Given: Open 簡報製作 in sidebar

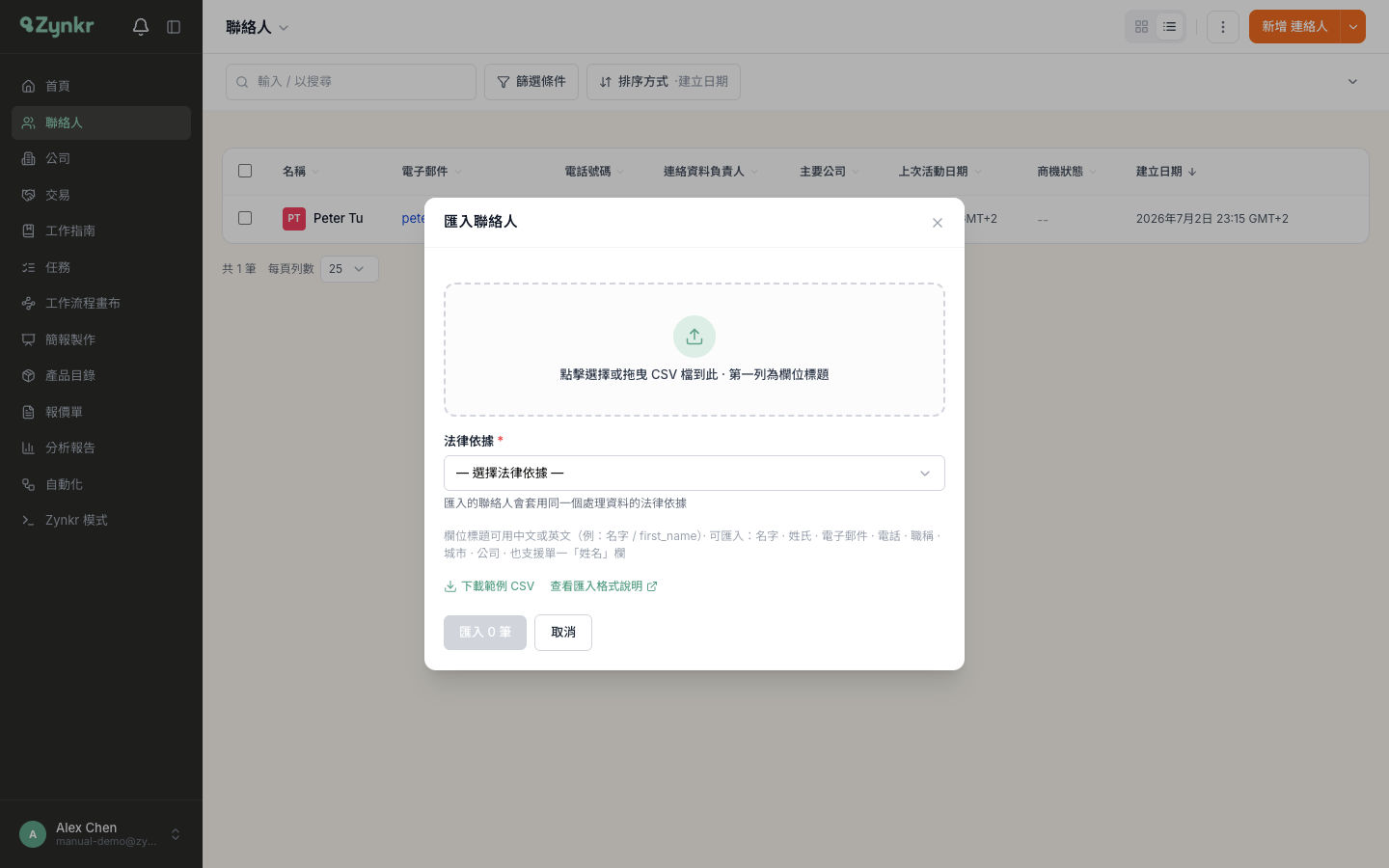Looking at the screenshot, I should [x=101, y=339].
